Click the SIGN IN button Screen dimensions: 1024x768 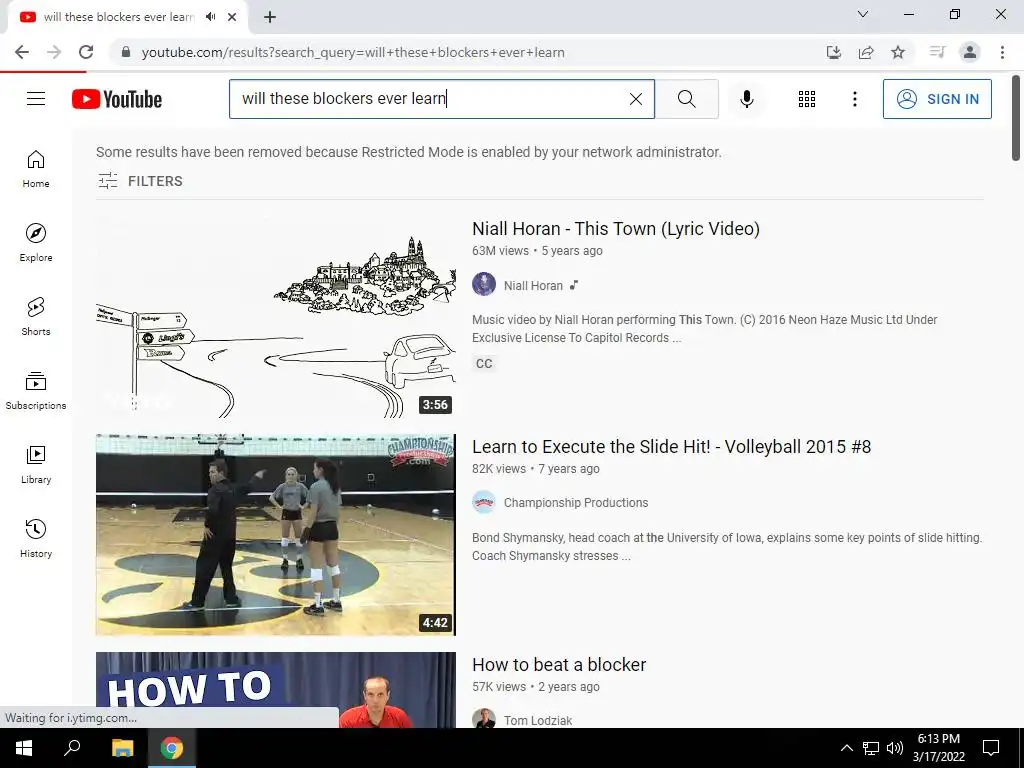click(x=937, y=99)
